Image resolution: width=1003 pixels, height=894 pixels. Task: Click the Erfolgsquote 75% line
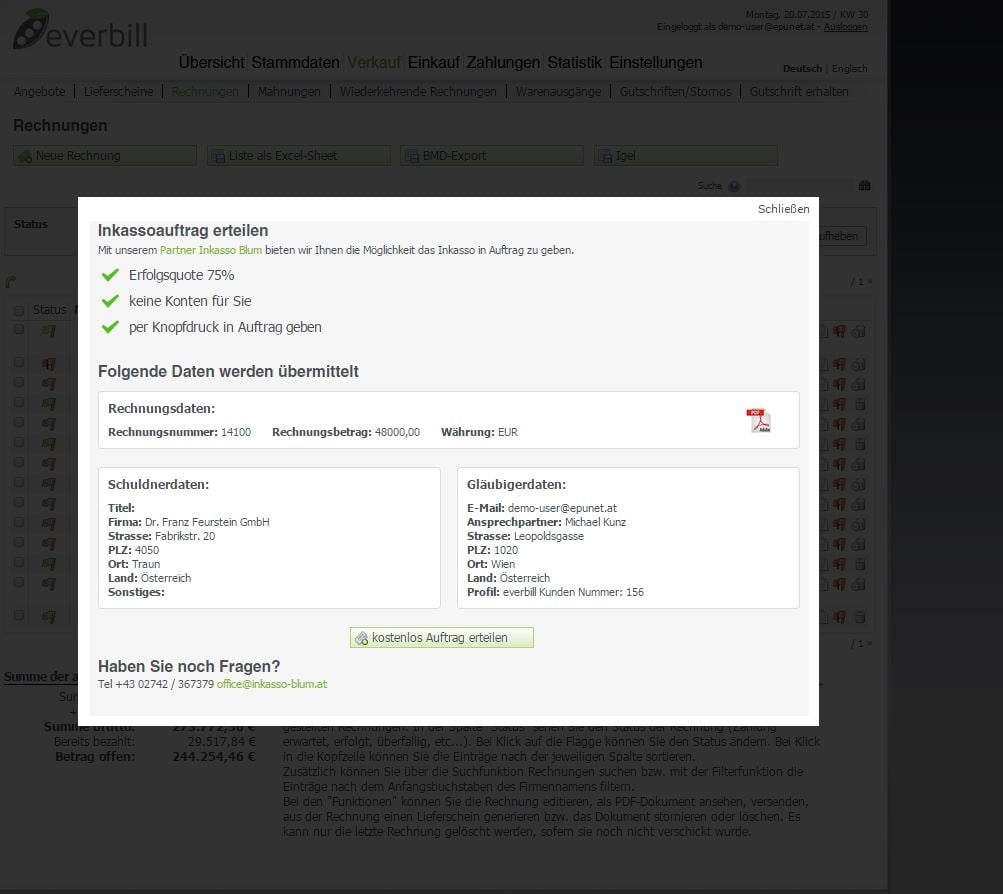pos(182,275)
